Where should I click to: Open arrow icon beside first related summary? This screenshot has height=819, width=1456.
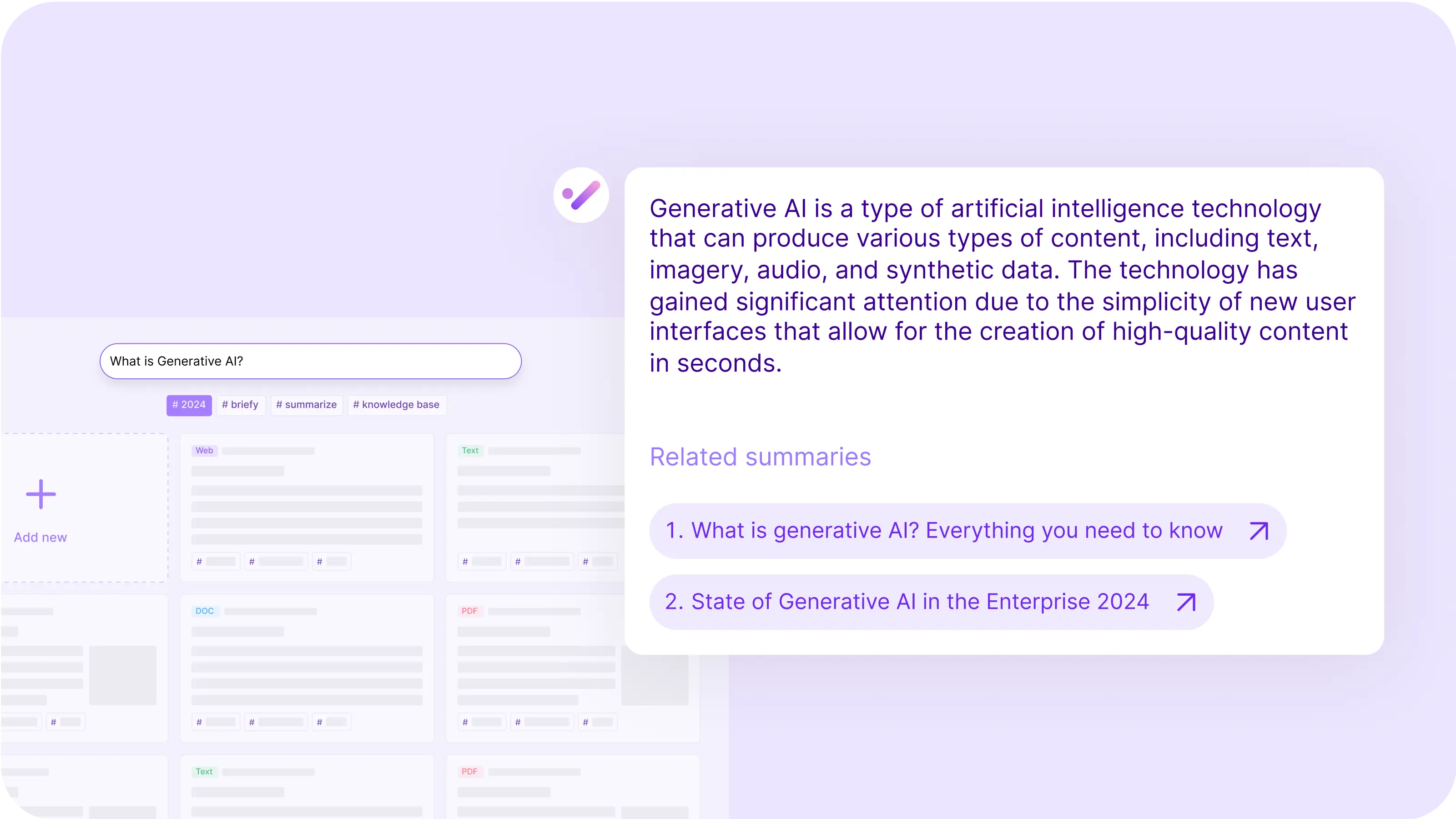point(1260,531)
